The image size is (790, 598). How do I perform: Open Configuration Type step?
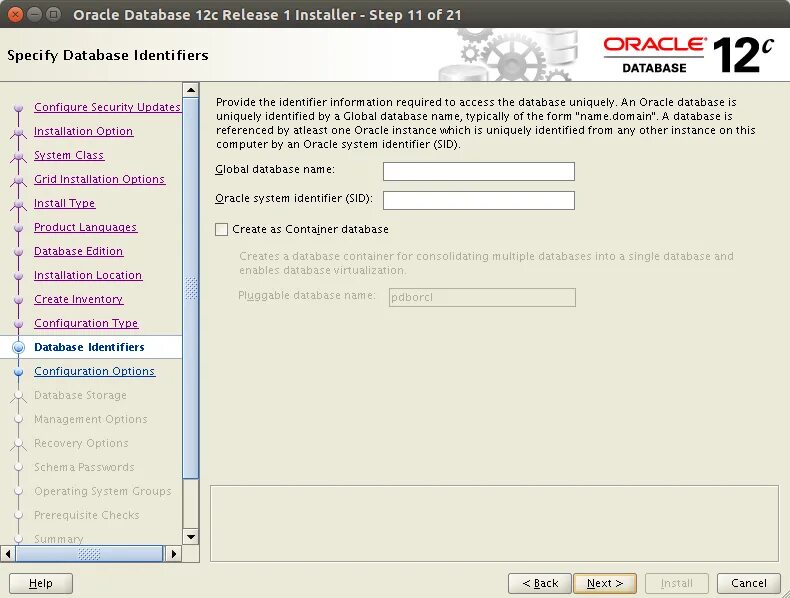coord(86,323)
